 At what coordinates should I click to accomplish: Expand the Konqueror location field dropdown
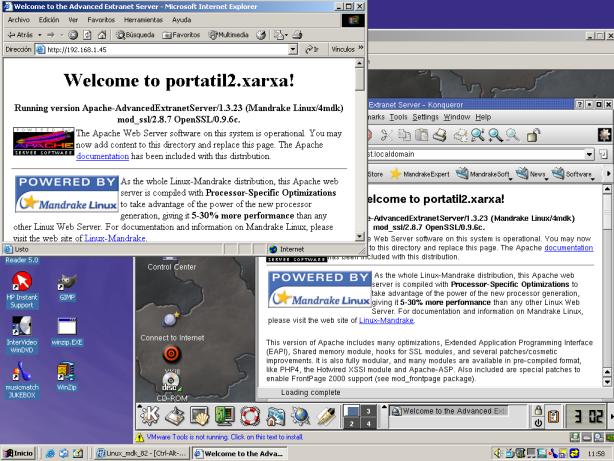[588, 155]
